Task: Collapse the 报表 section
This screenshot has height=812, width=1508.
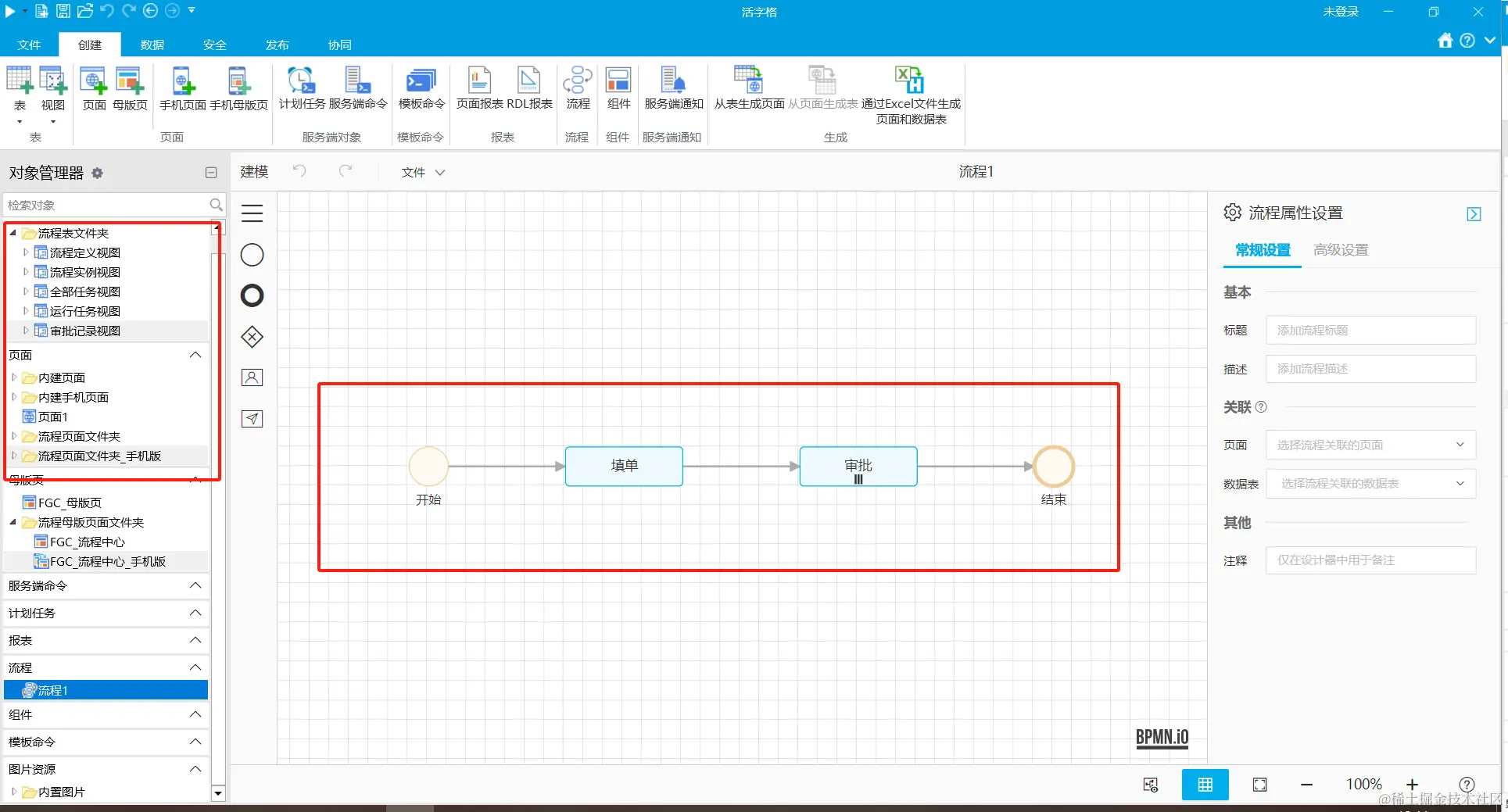Action: [x=195, y=640]
